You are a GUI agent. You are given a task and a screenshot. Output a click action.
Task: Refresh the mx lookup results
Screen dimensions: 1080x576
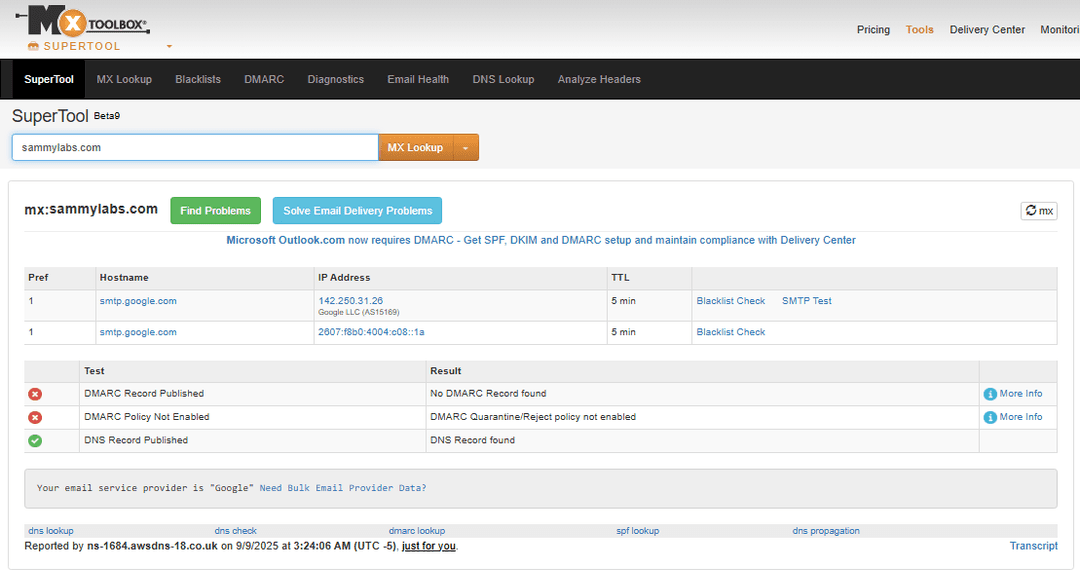pos(1038,210)
